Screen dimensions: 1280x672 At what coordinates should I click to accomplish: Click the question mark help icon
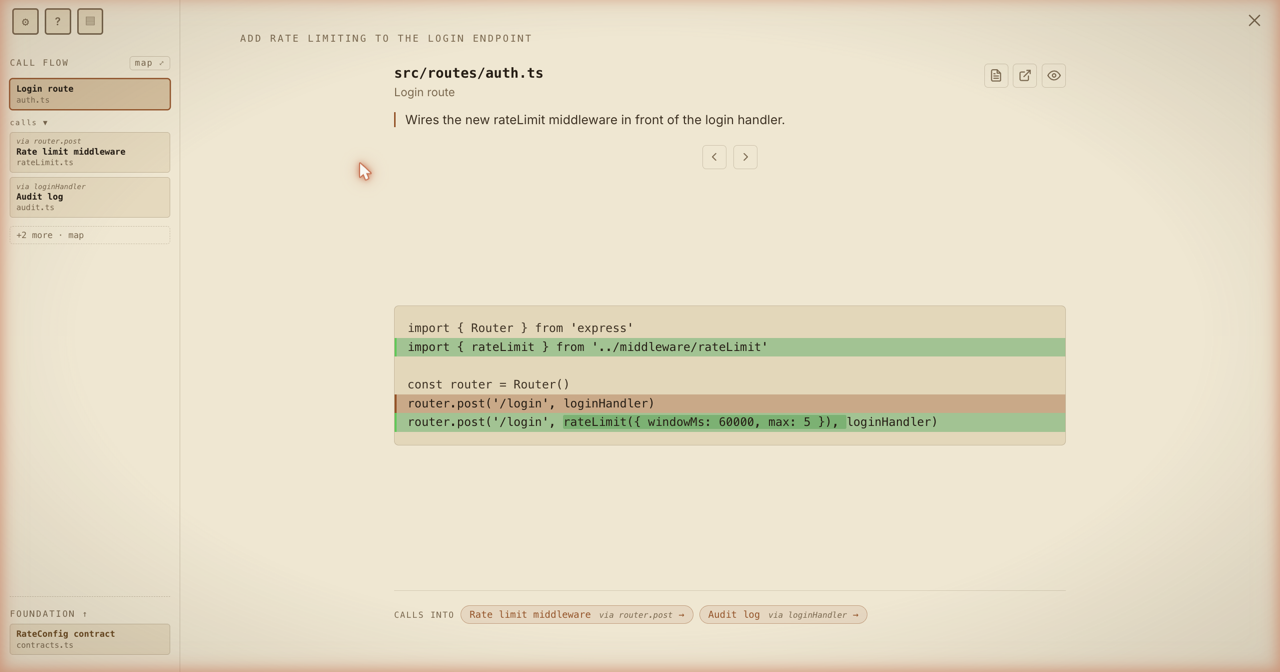tap(58, 21)
